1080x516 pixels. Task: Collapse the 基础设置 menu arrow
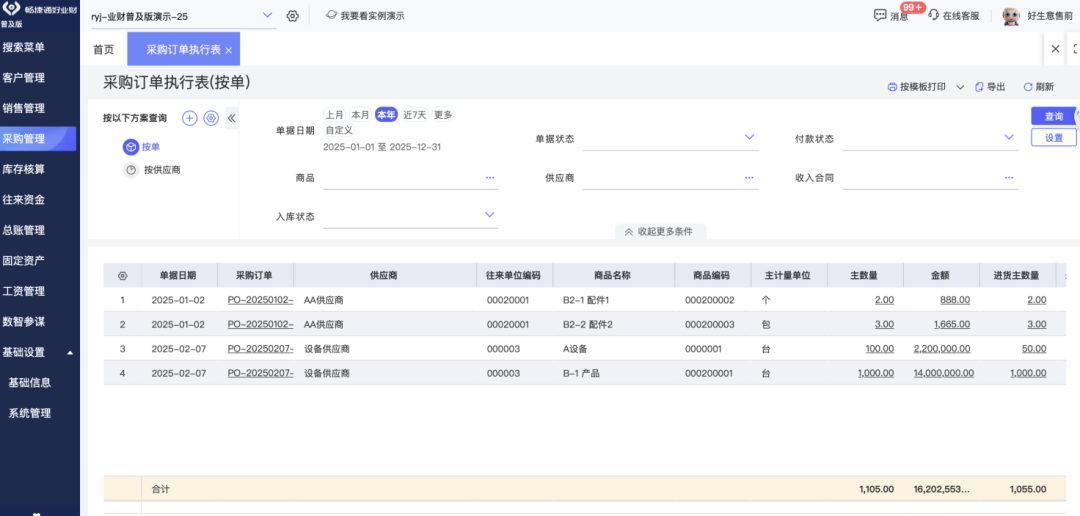tap(70, 353)
